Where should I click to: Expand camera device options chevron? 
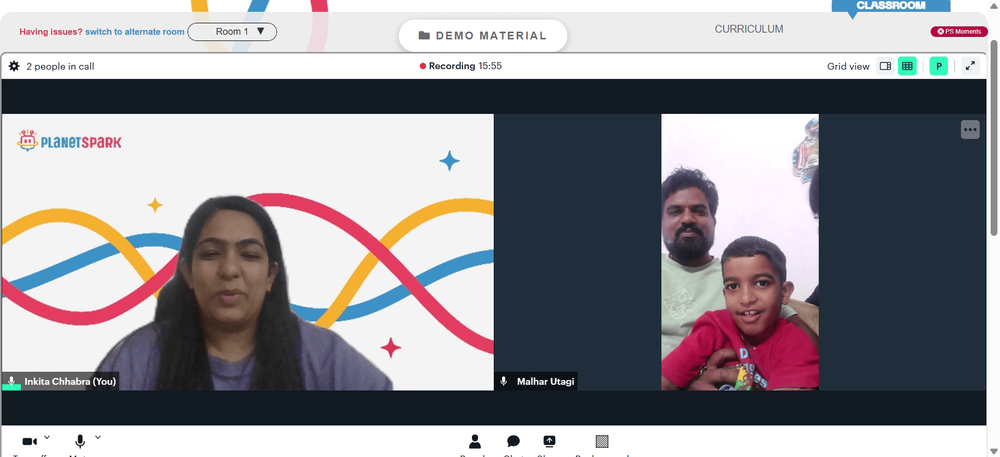click(x=47, y=437)
